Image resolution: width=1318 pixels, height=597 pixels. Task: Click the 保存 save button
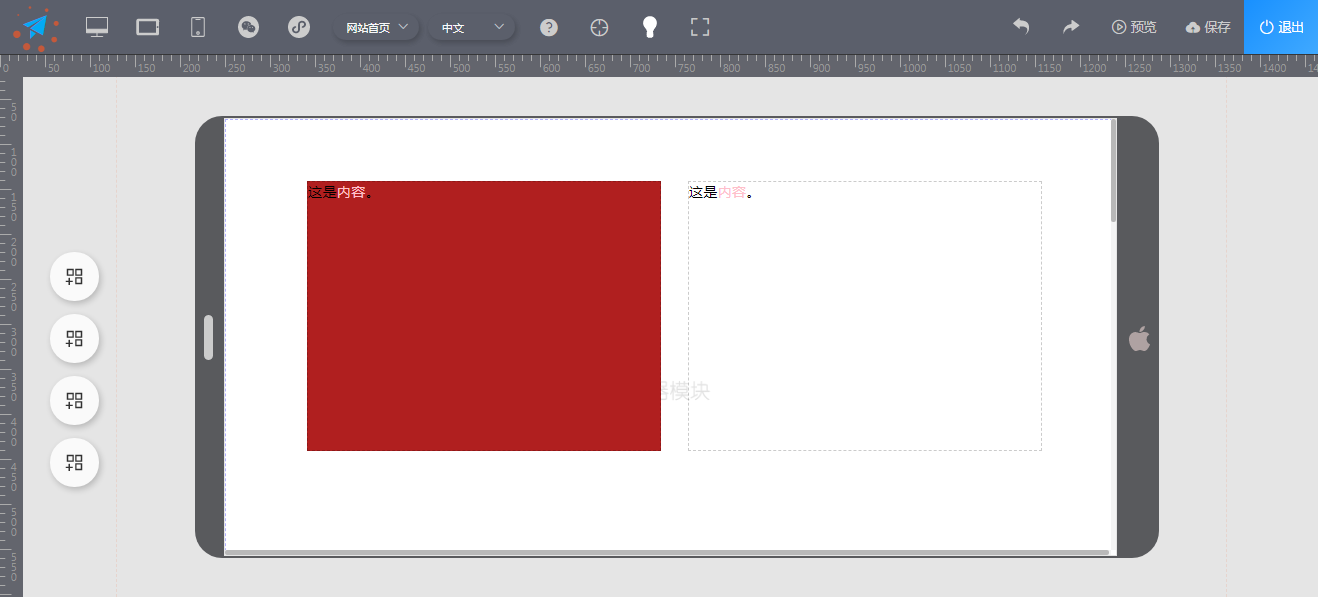point(1208,27)
